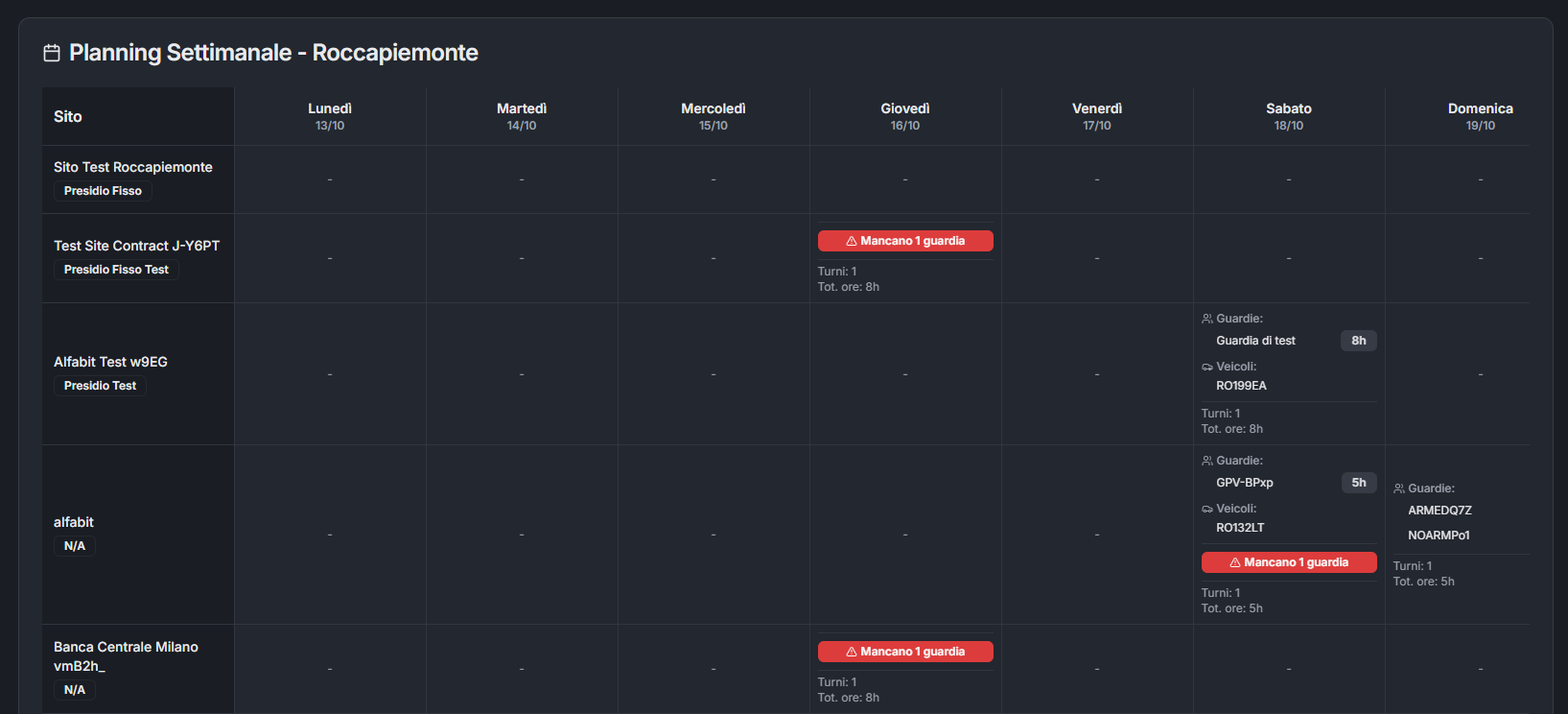Click the 8h badge next to Guardia di test
Viewport: 1568px width, 714px height.
pyautogui.click(x=1358, y=341)
